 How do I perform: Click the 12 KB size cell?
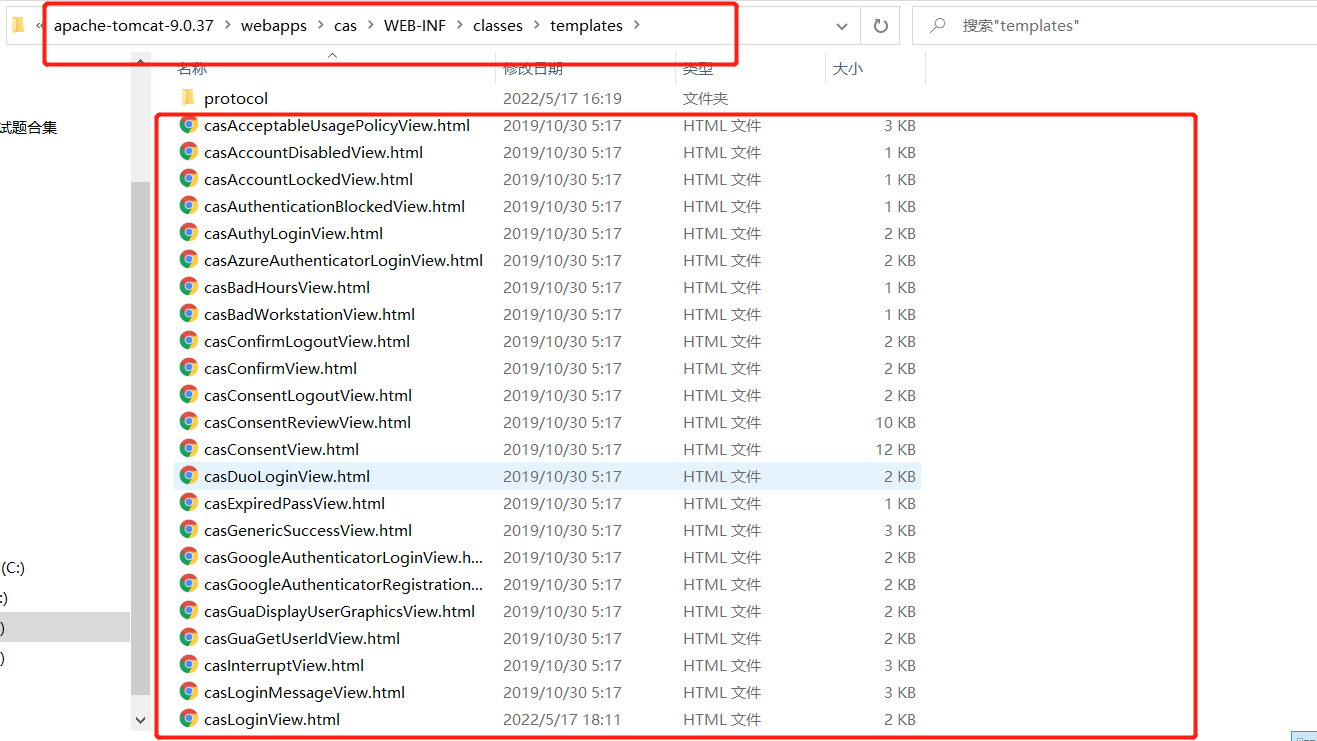click(896, 449)
